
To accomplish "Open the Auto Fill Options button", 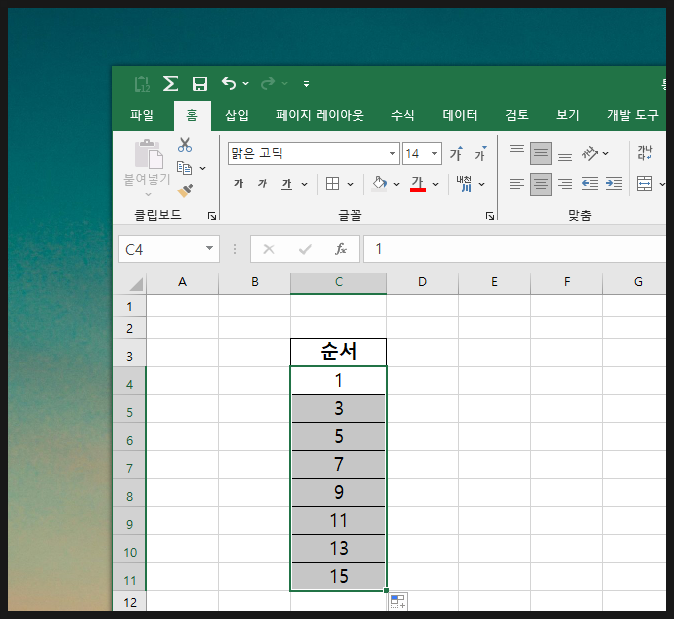I will click(x=398, y=601).
